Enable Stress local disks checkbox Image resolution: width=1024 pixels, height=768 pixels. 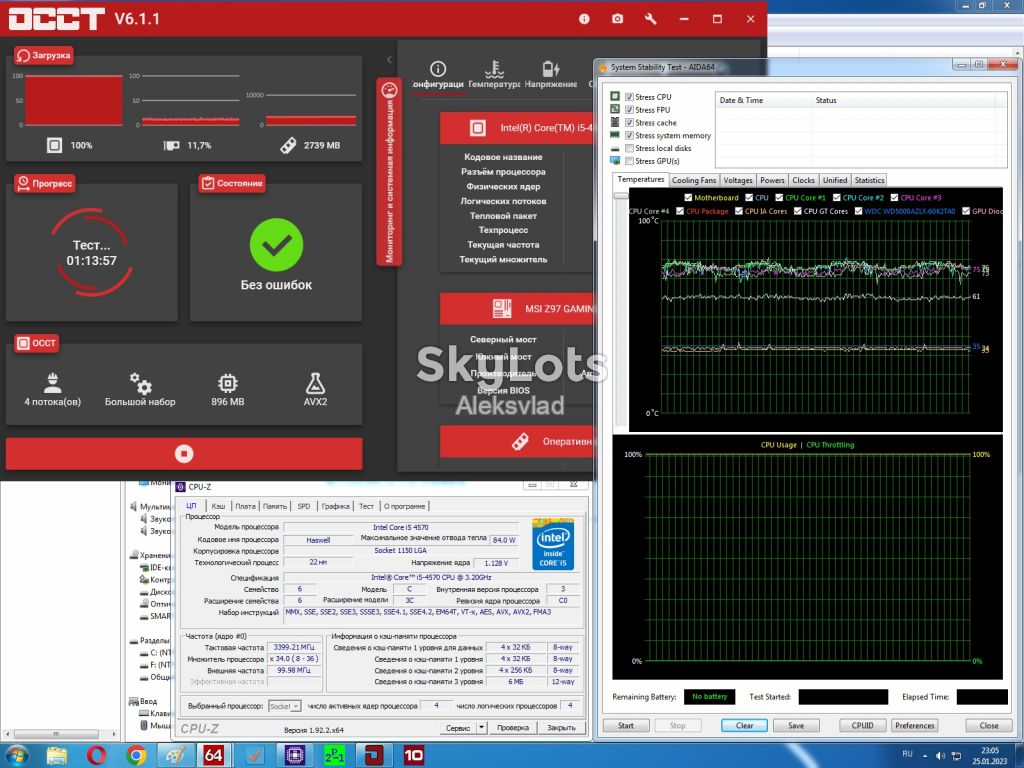tap(630, 148)
